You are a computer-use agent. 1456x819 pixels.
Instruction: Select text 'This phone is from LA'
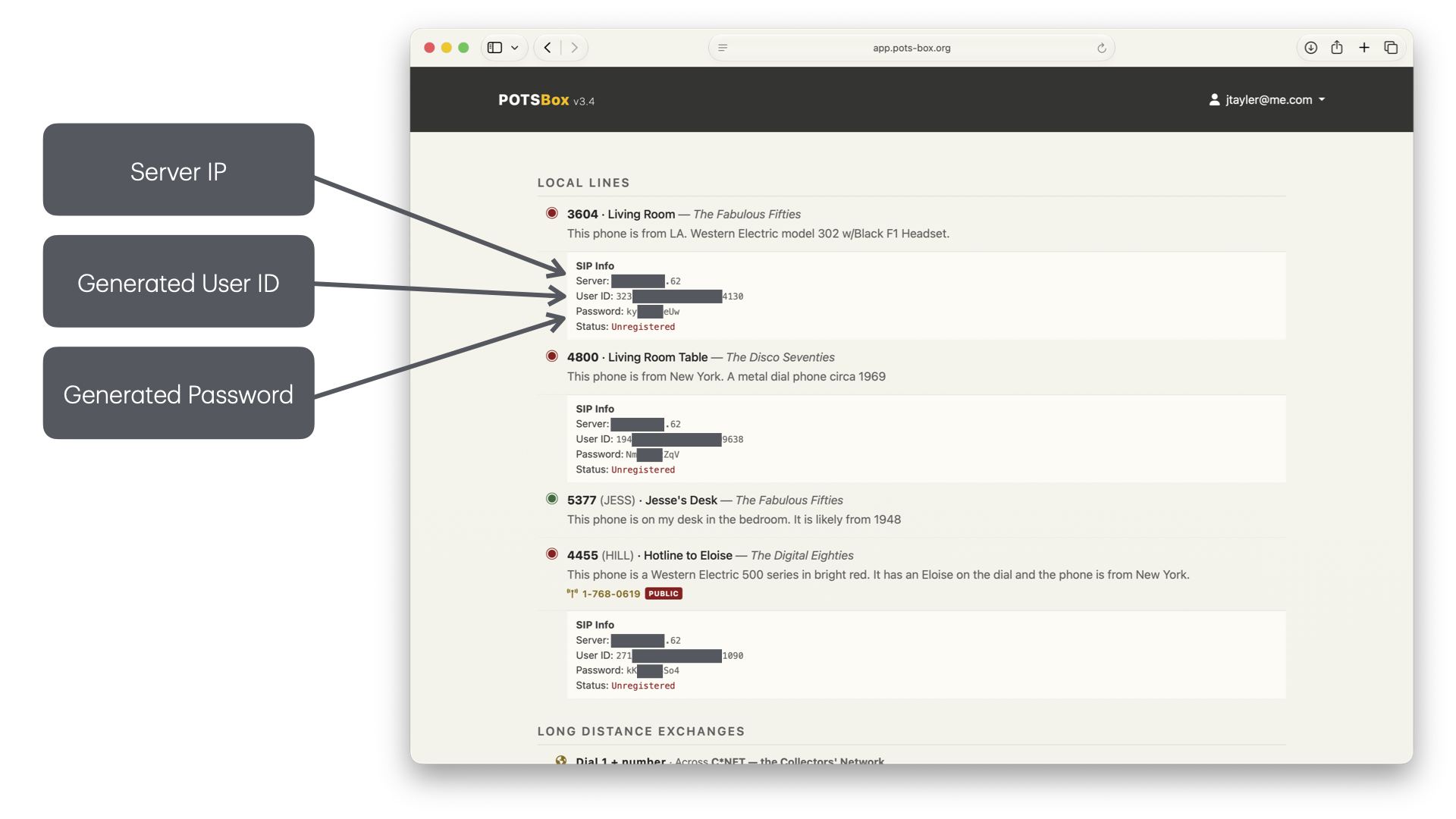tap(626, 234)
